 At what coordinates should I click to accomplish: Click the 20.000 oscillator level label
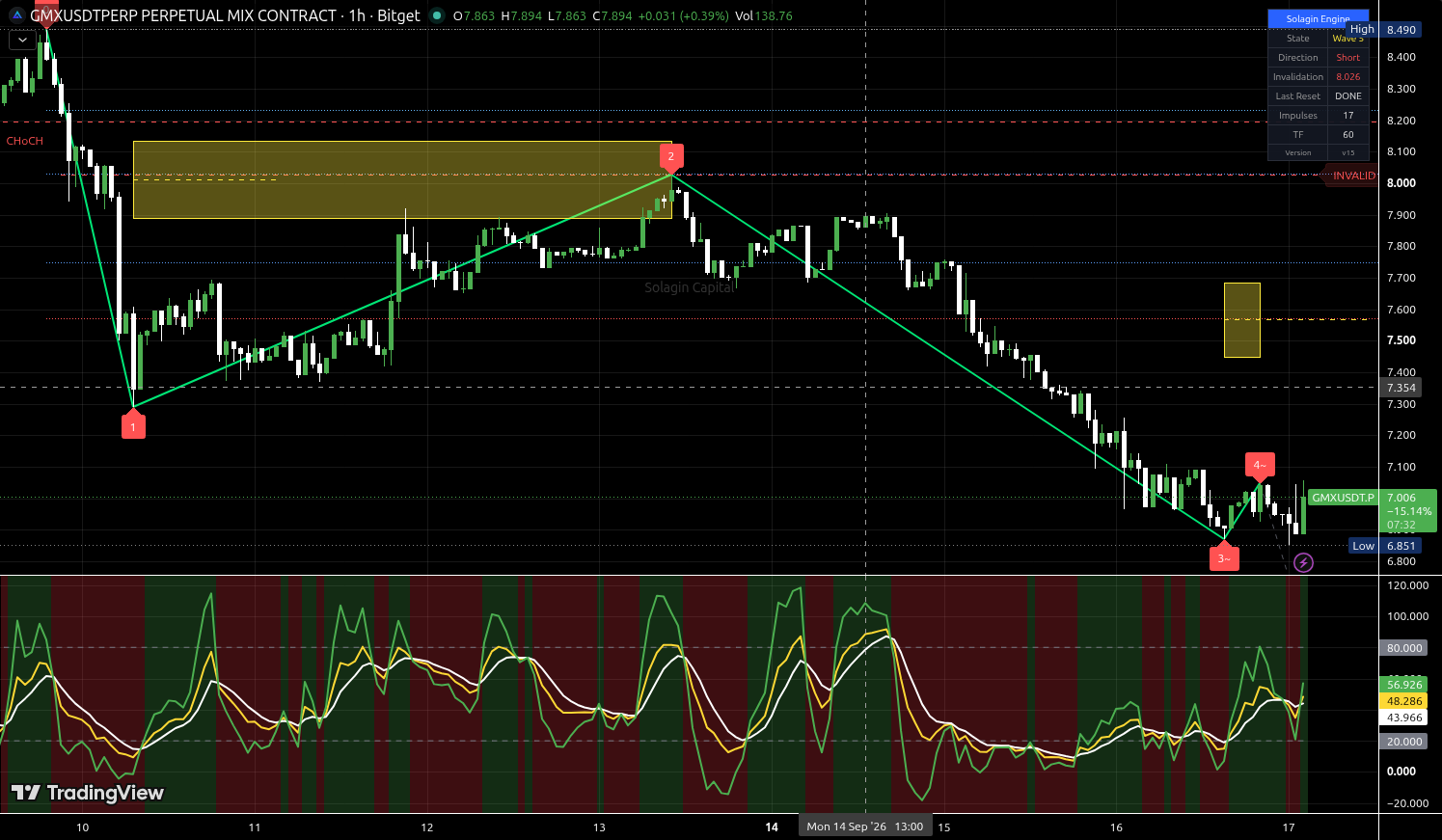point(1404,742)
